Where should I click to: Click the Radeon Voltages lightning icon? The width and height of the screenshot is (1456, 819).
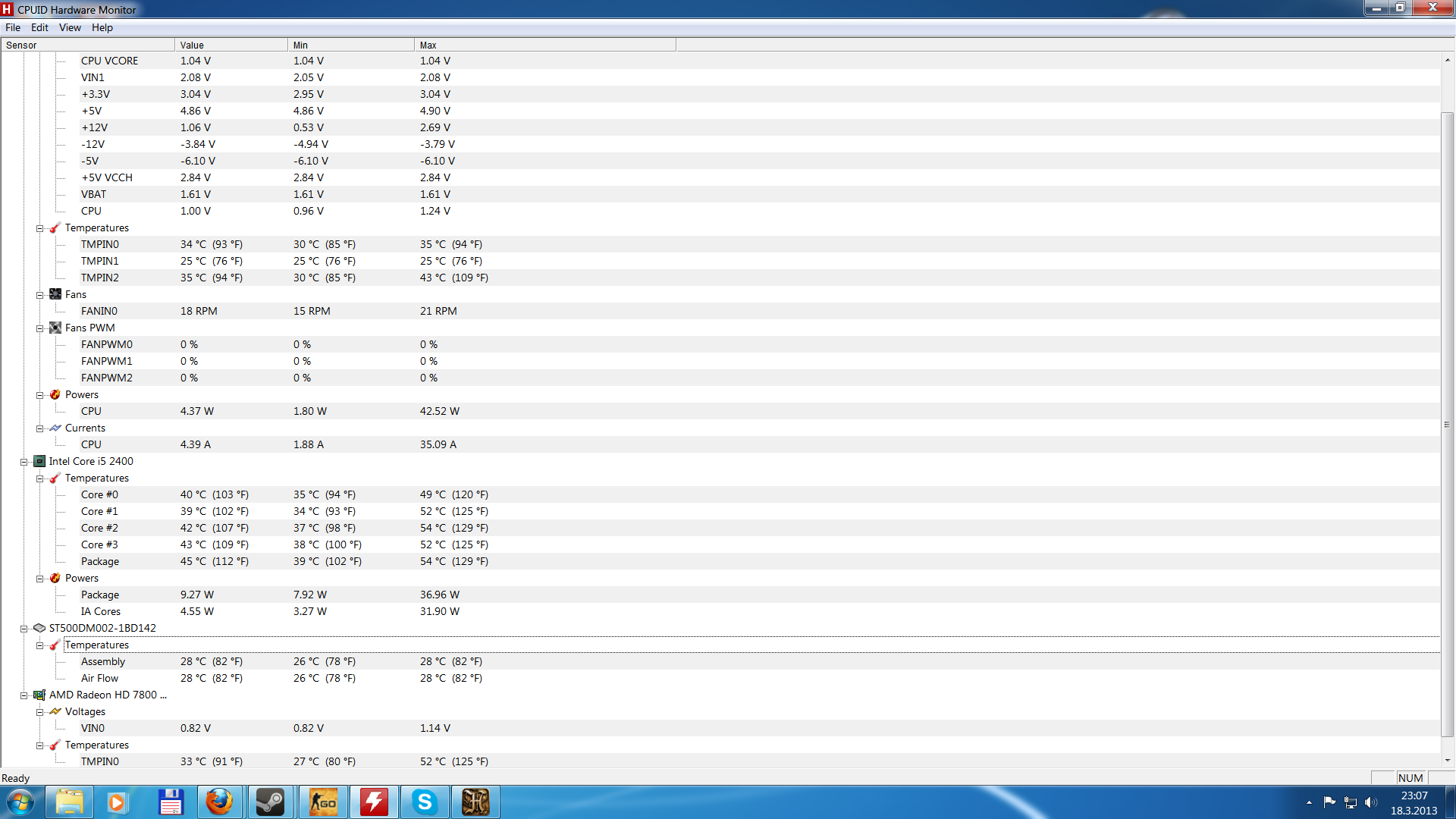pyautogui.click(x=55, y=711)
